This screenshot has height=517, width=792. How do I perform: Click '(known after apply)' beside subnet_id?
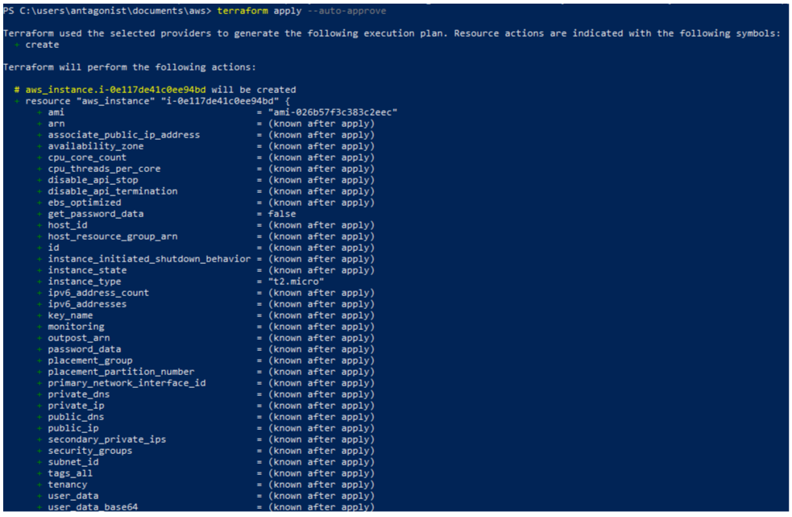[322, 462]
